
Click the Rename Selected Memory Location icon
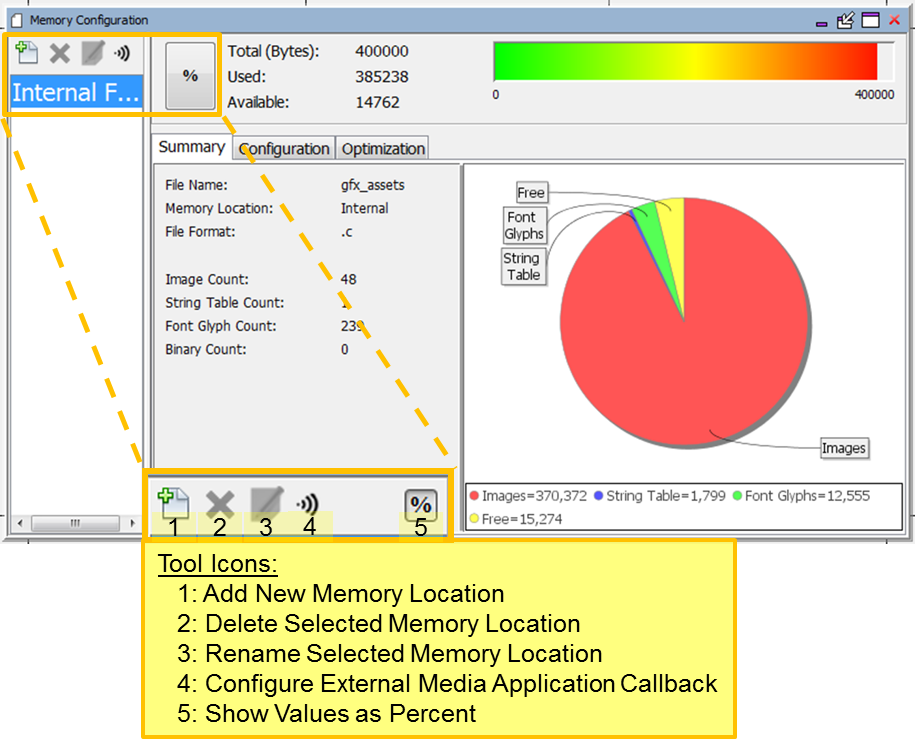[92, 52]
